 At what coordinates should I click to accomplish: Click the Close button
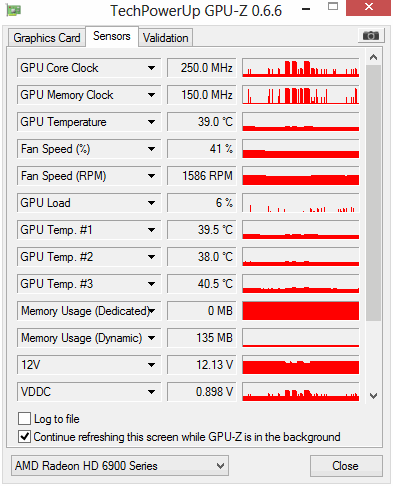[346, 466]
